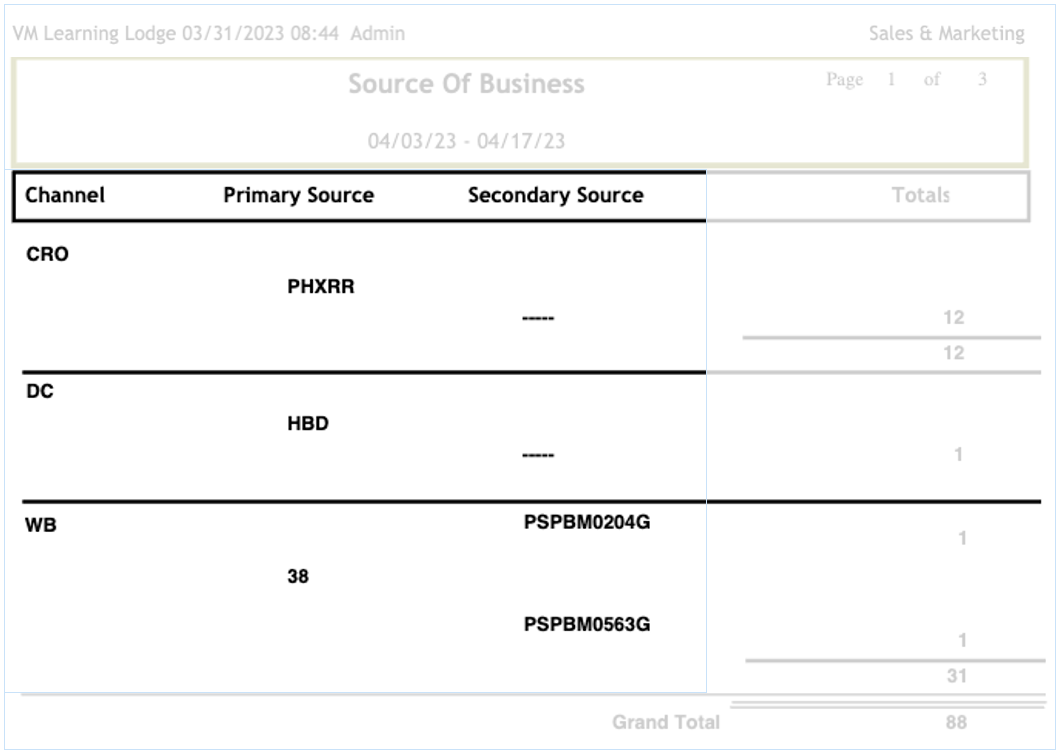Click secondary source PSPBM0204G
The height and width of the screenshot is (754, 1062).
[587, 521]
